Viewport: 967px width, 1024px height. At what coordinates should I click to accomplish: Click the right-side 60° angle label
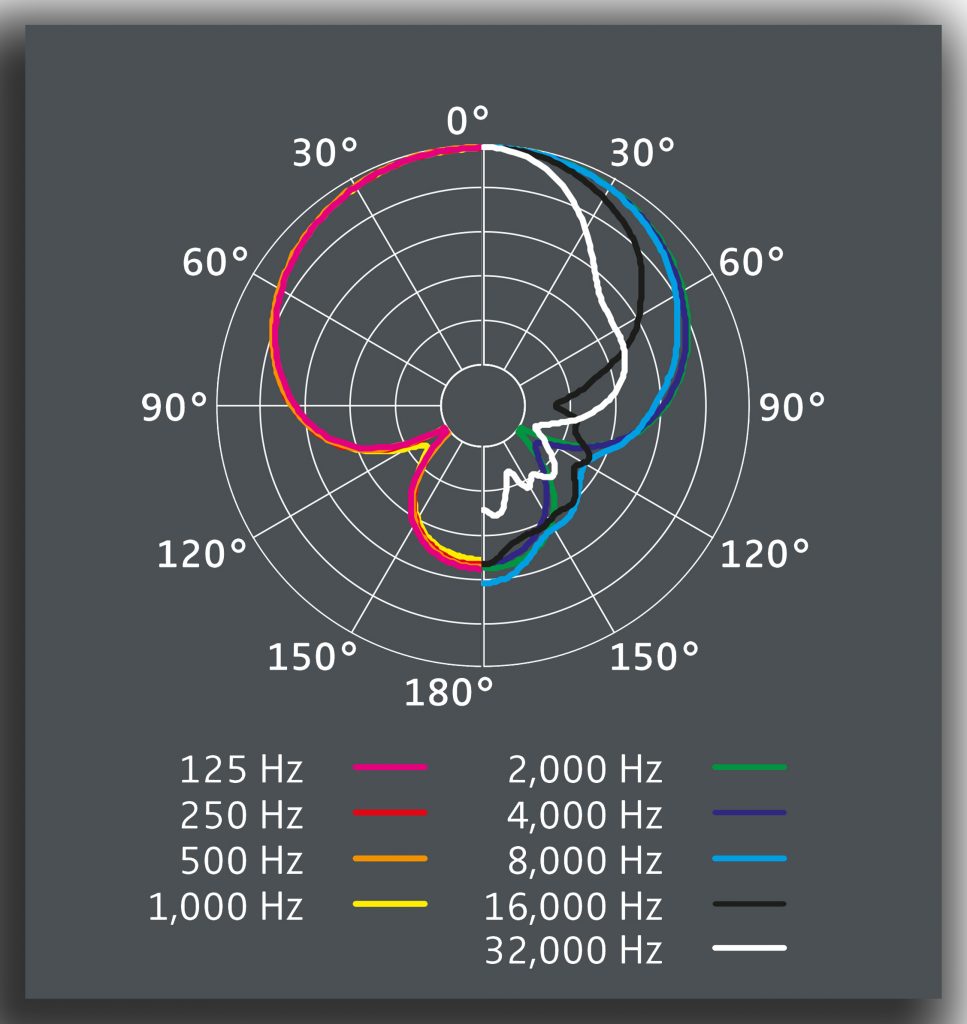coord(751,262)
